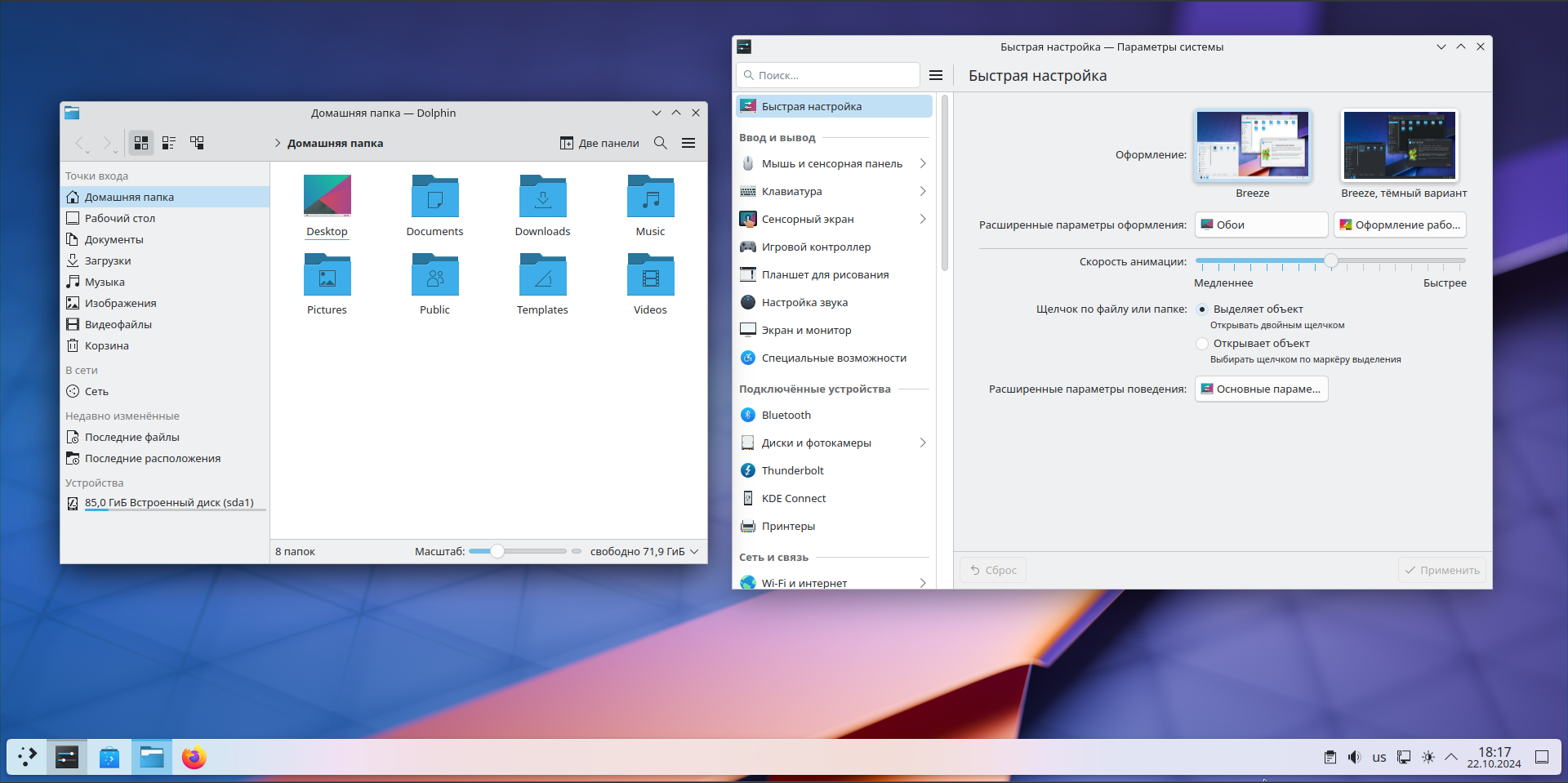Image resolution: width=1568 pixels, height=783 pixels.
Task: Open "Экран и монитор" settings page
Action: [x=806, y=331]
